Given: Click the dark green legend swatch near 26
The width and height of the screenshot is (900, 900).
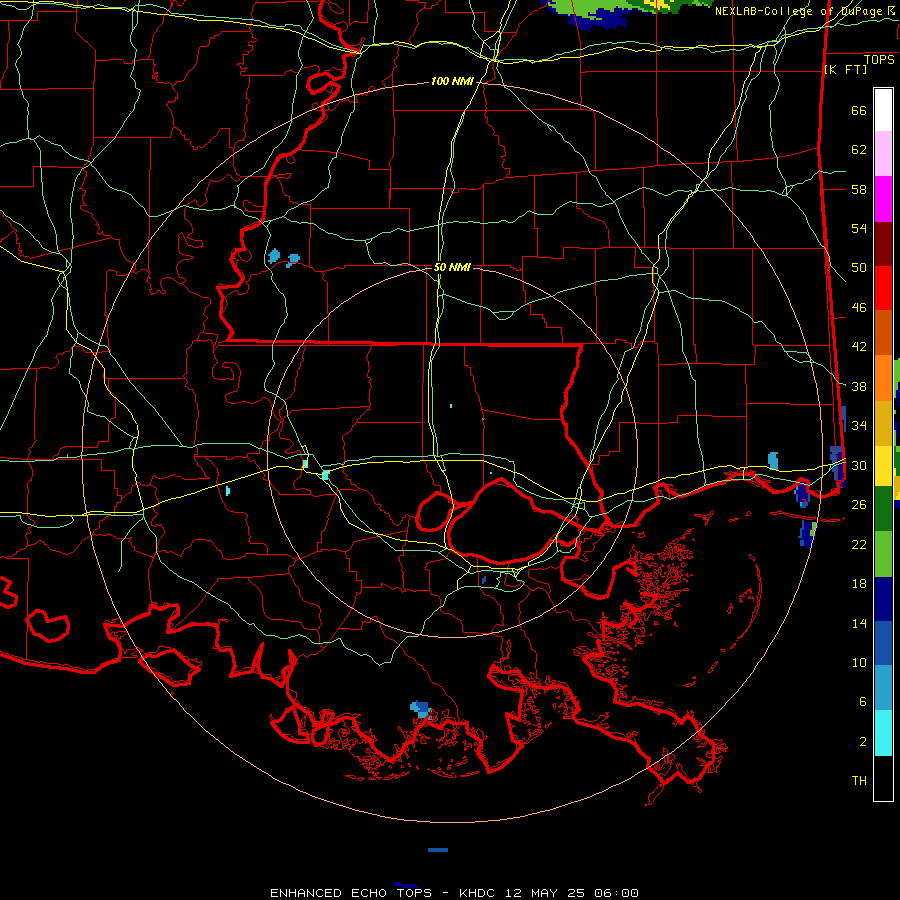Looking at the screenshot, I should [883, 509].
